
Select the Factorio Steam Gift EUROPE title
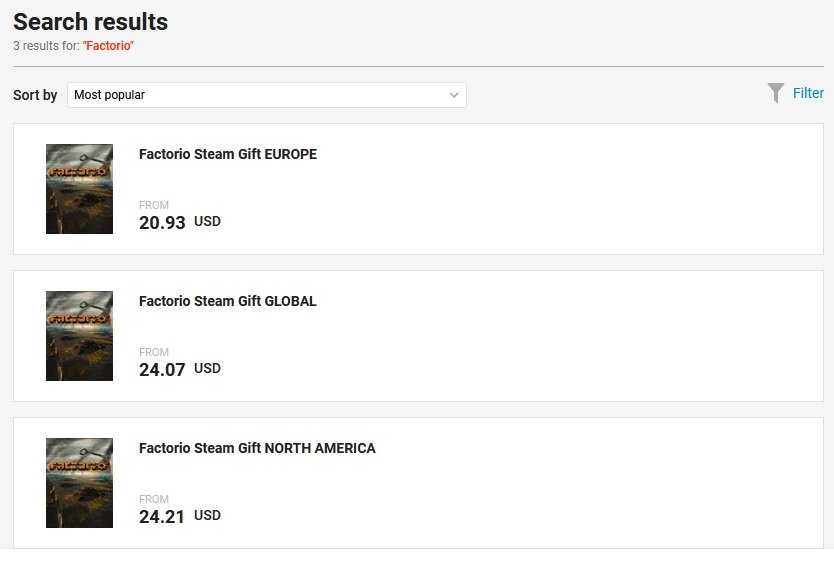click(227, 154)
